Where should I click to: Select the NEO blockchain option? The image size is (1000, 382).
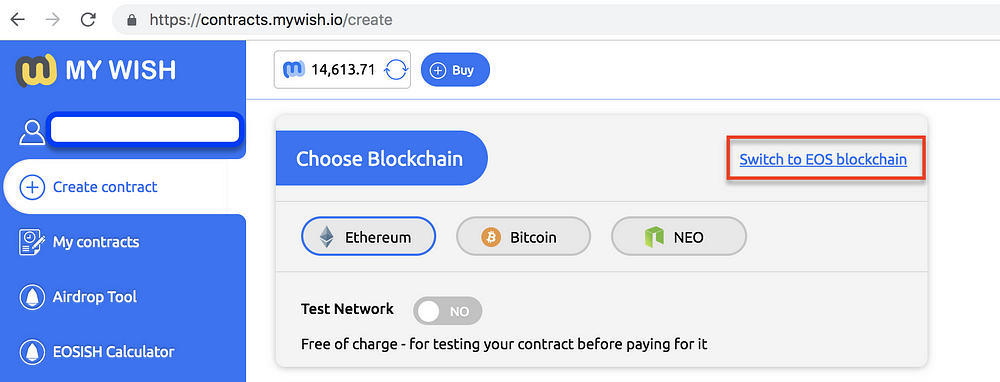point(679,237)
